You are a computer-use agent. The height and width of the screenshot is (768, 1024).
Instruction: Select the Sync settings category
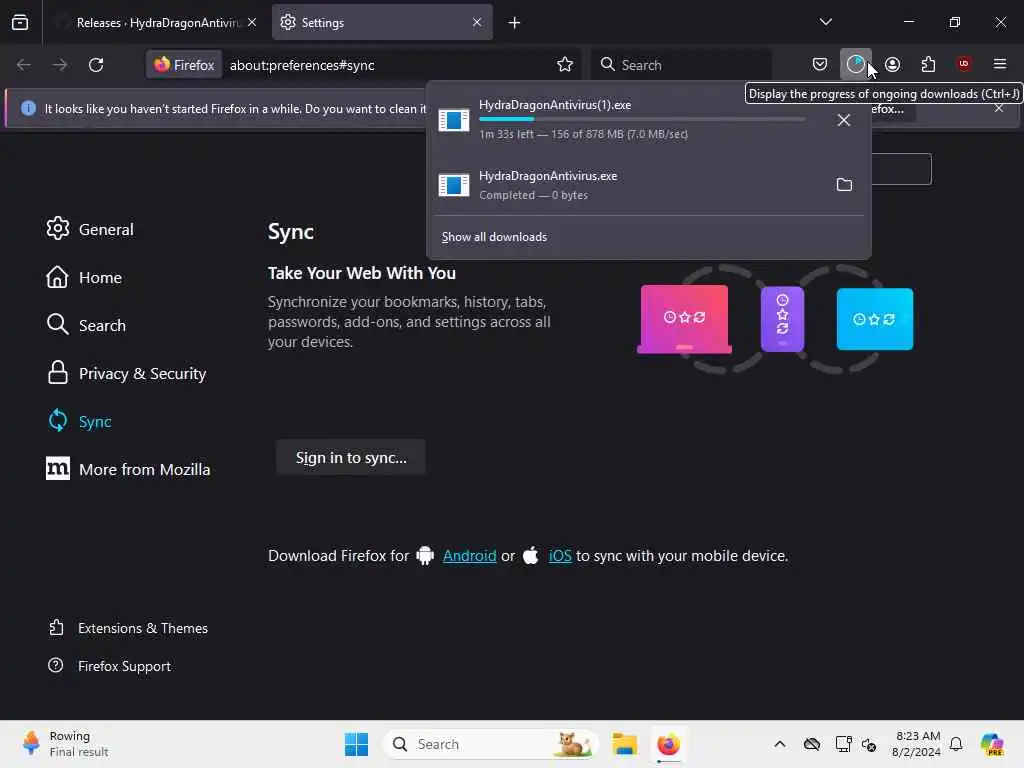pyautogui.click(x=79, y=421)
